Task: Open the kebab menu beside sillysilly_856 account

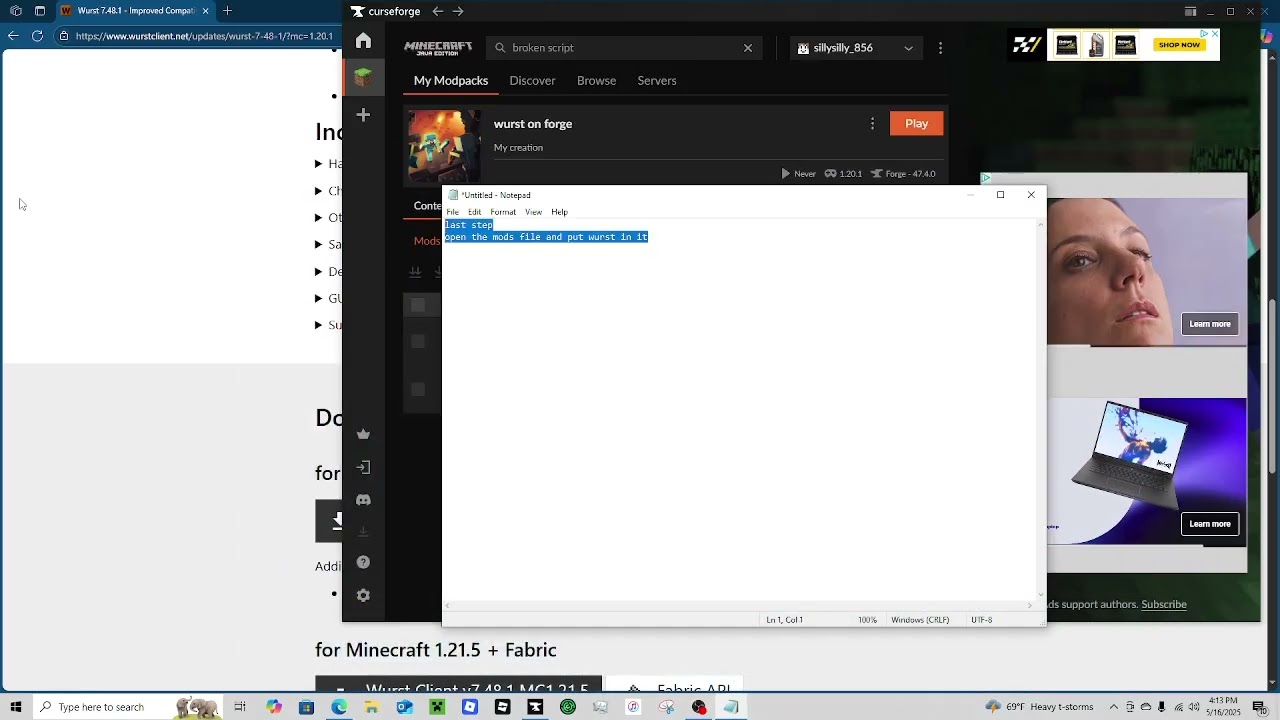Action: pos(940,48)
